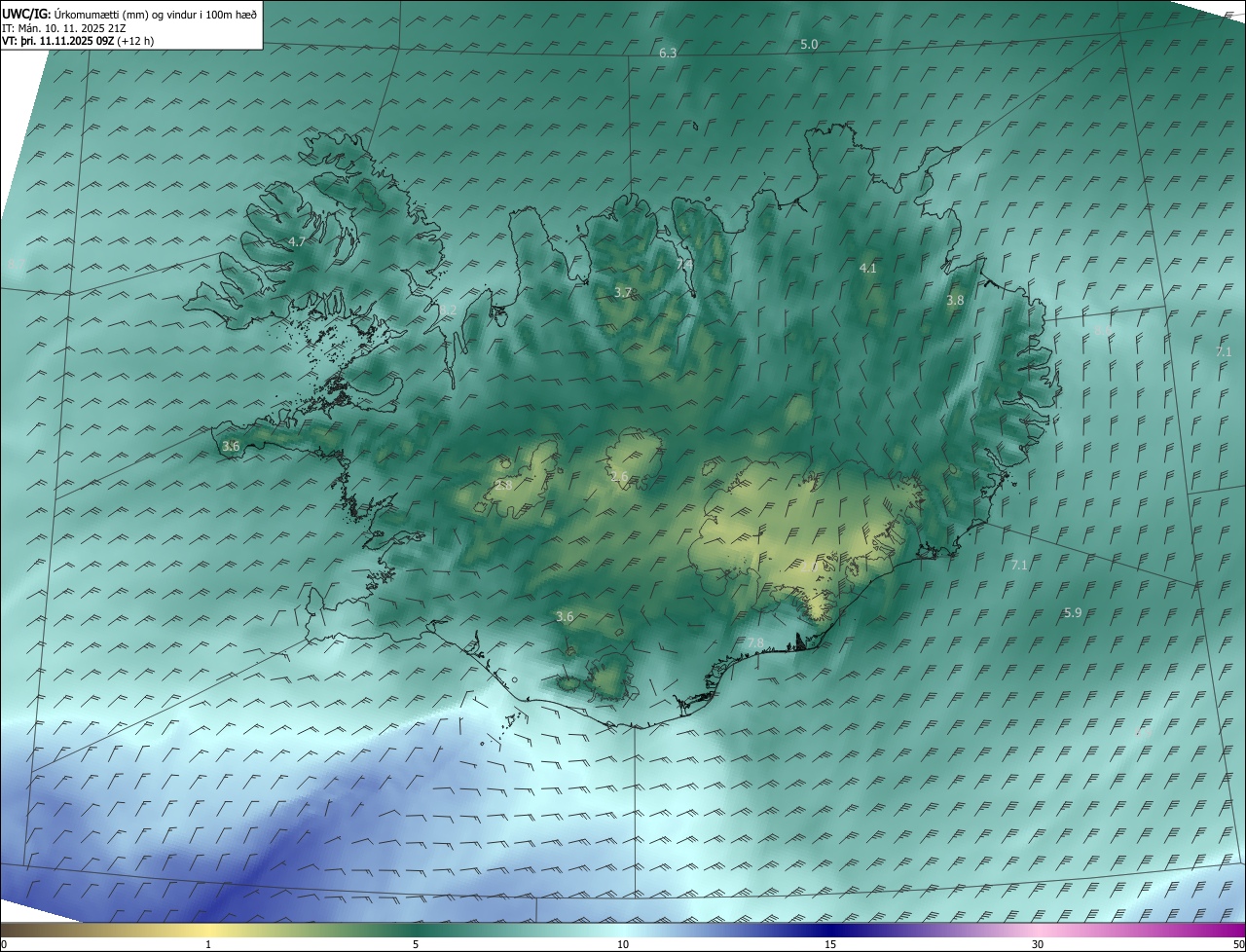Click the '2.6' label on Hofsjökull glacier
The image size is (1246, 952).
619,476
